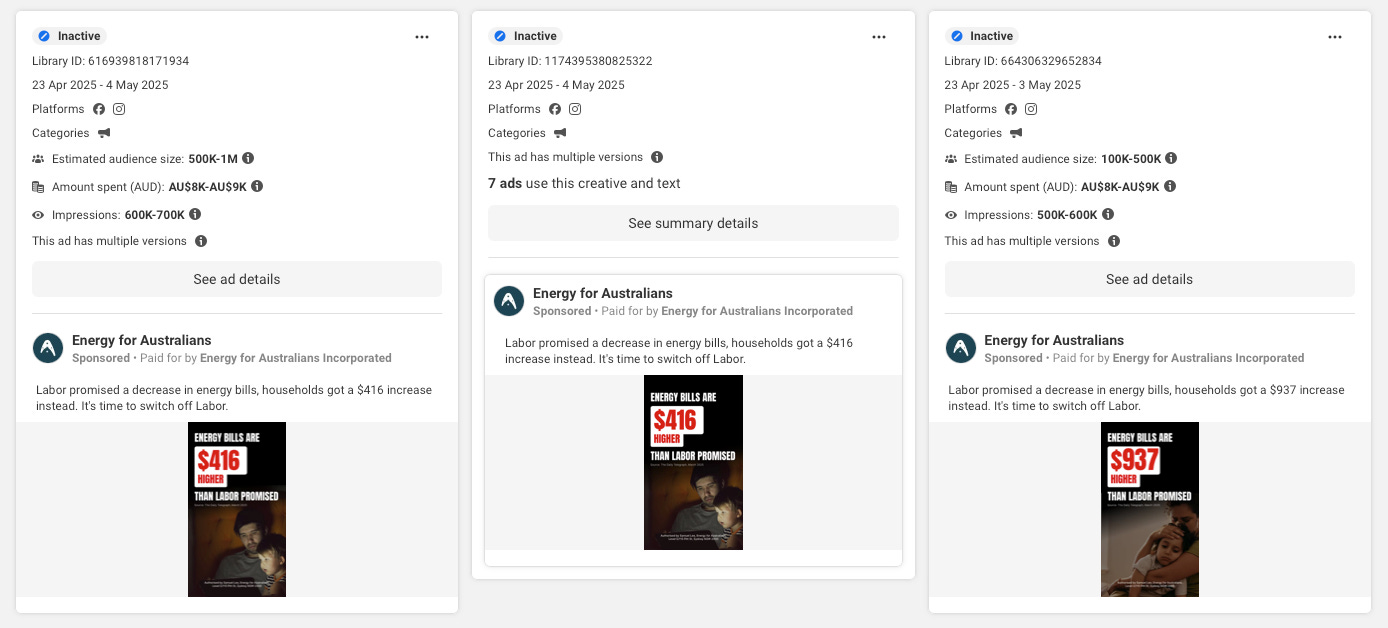Open the $937 energy bills ad image

(1150, 509)
